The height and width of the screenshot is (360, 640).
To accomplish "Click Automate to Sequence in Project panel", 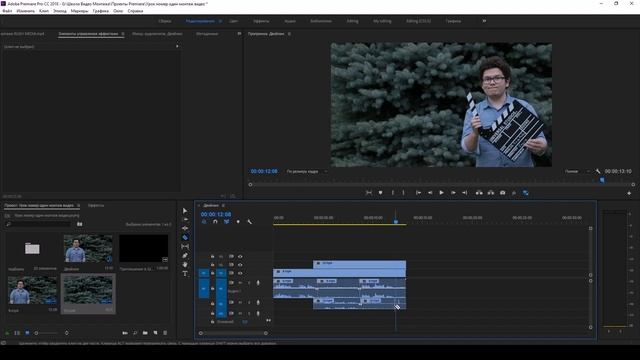I will coord(125,333).
